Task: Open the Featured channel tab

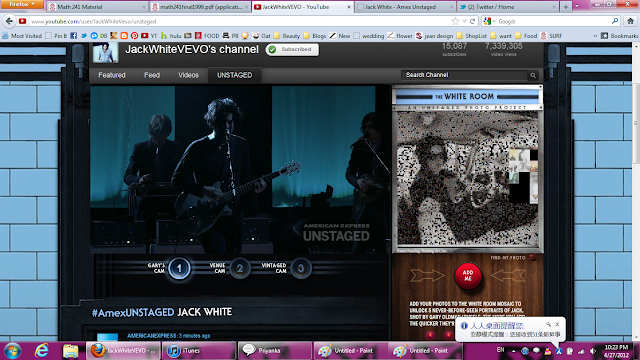Action: point(112,75)
